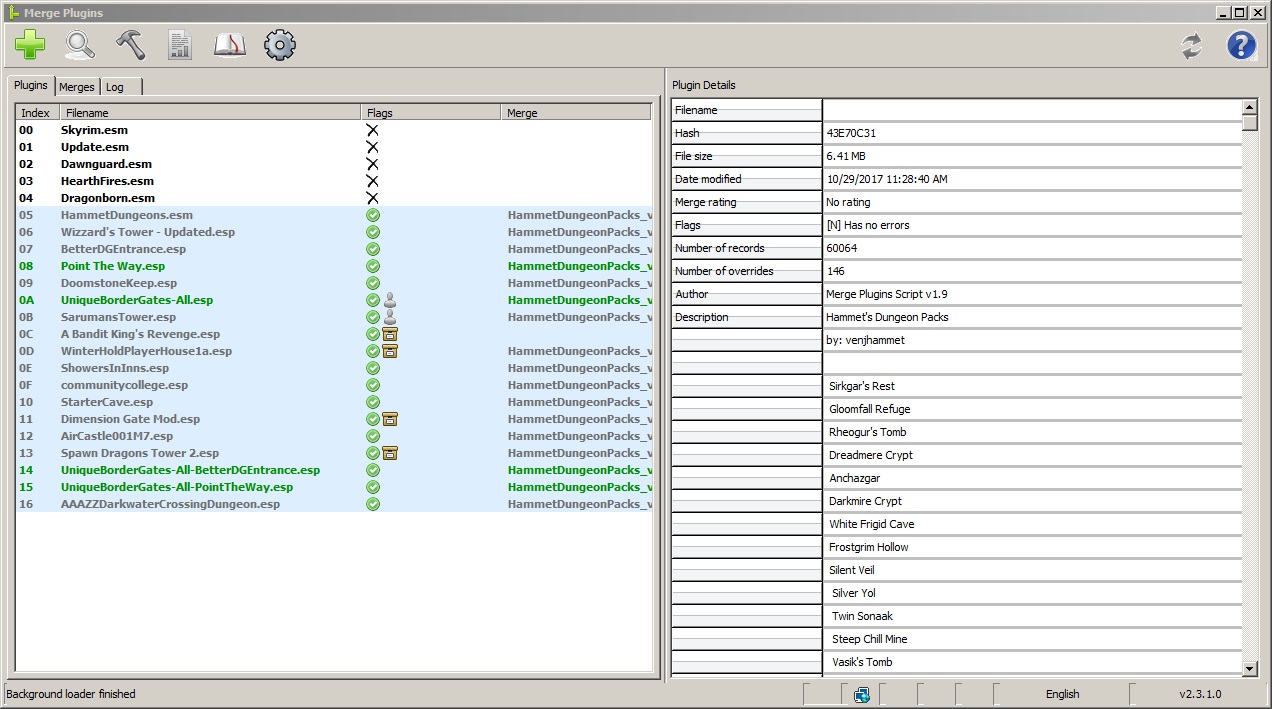1272x709 pixels.
Task: Click person flag icon for SarumansTower.esp
Action: click(390, 317)
